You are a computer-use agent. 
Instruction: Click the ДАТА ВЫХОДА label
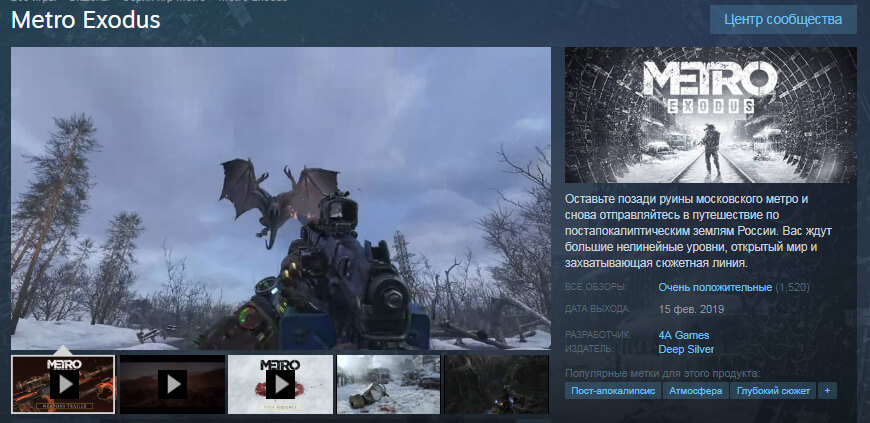[x=598, y=309]
